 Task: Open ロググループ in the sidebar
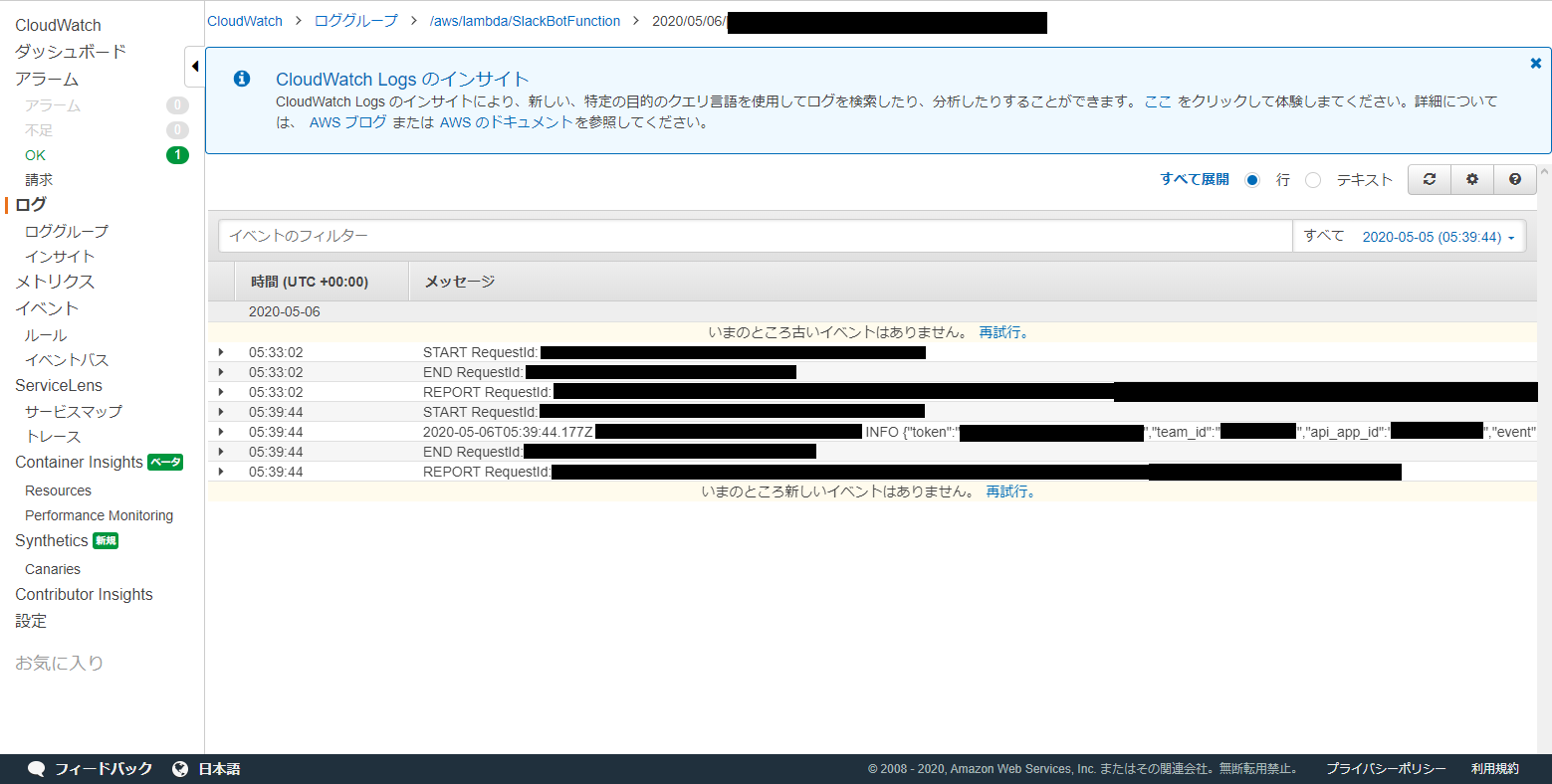[x=67, y=231]
